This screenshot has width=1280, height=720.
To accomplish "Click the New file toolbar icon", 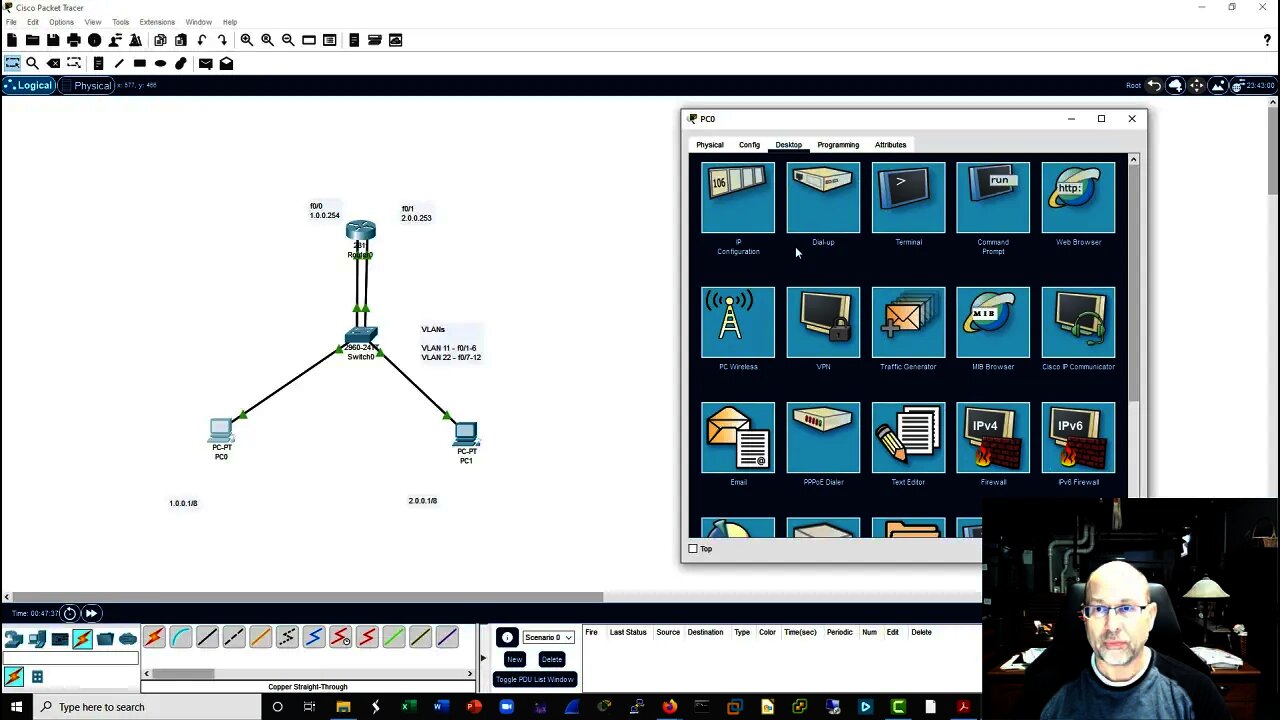I will [x=12, y=40].
